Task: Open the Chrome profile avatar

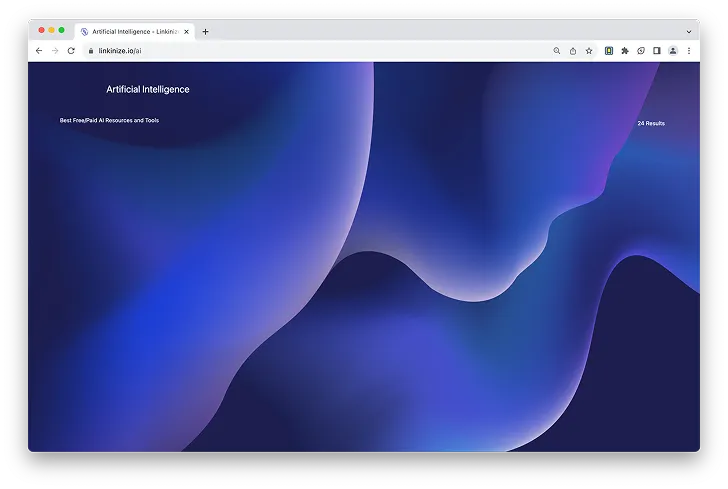Action: pyautogui.click(x=673, y=51)
